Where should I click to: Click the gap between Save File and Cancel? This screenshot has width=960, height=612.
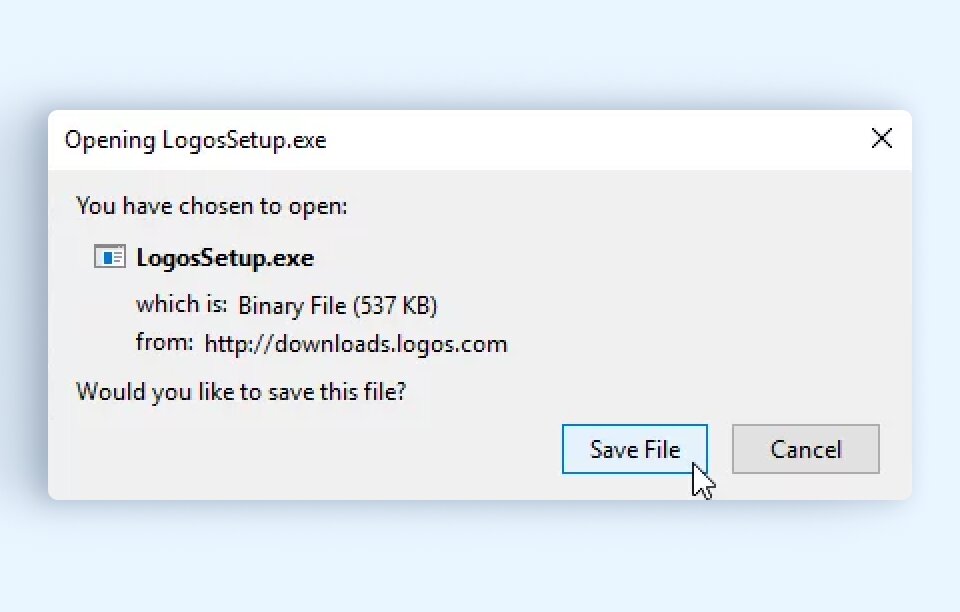point(720,449)
